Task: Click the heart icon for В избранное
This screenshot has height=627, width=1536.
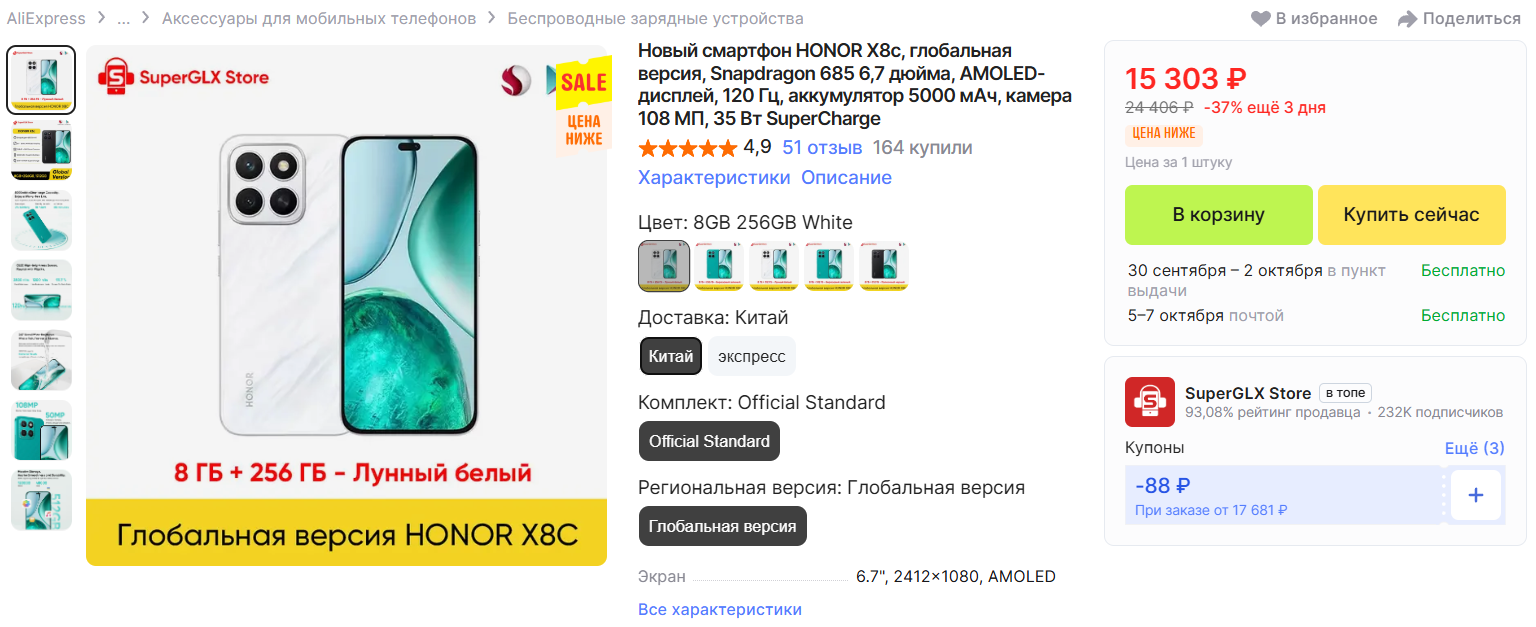Action: (x=1261, y=19)
